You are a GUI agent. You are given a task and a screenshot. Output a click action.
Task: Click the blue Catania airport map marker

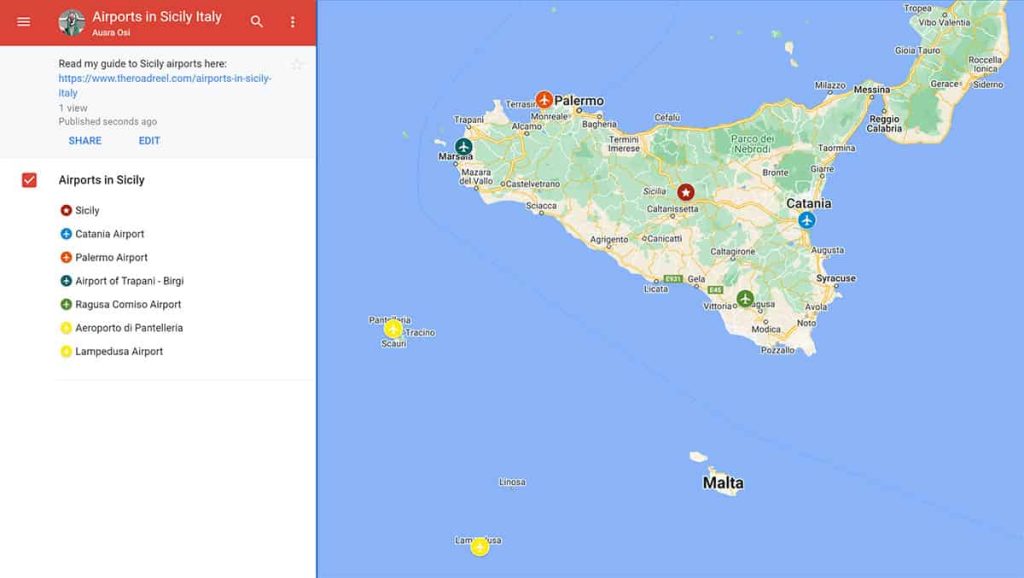(807, 220)
